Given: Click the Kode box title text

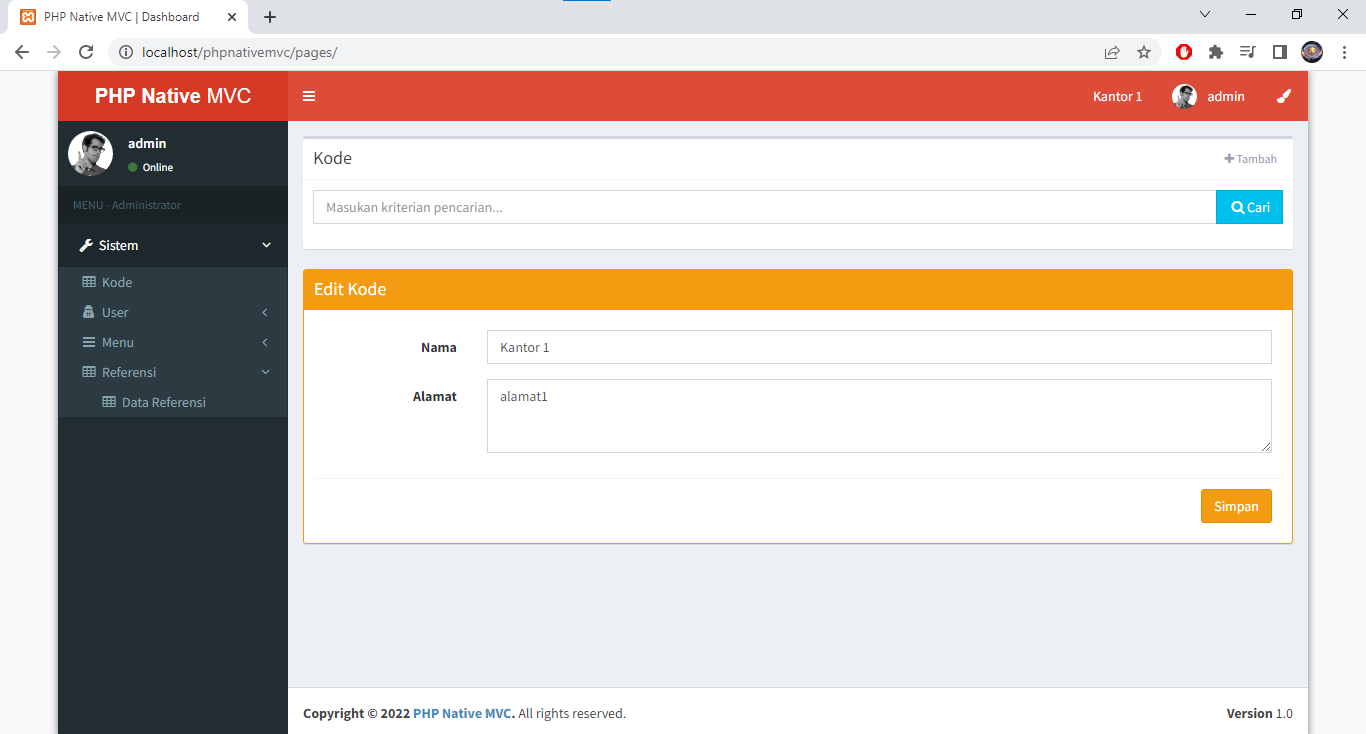Looking at the screenshot, I should click(333, 158).
